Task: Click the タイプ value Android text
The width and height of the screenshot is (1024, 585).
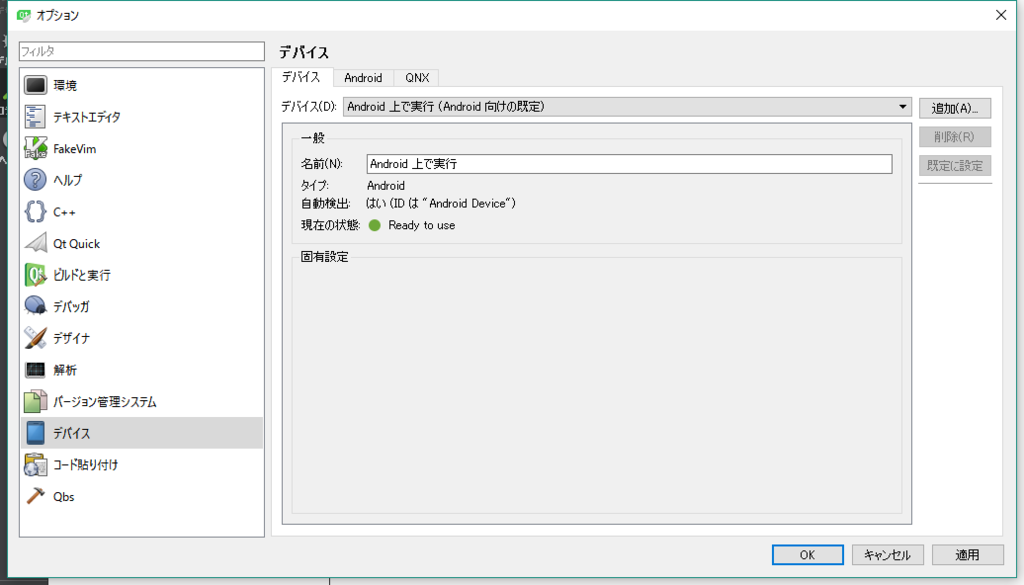Action: (386, 185)
